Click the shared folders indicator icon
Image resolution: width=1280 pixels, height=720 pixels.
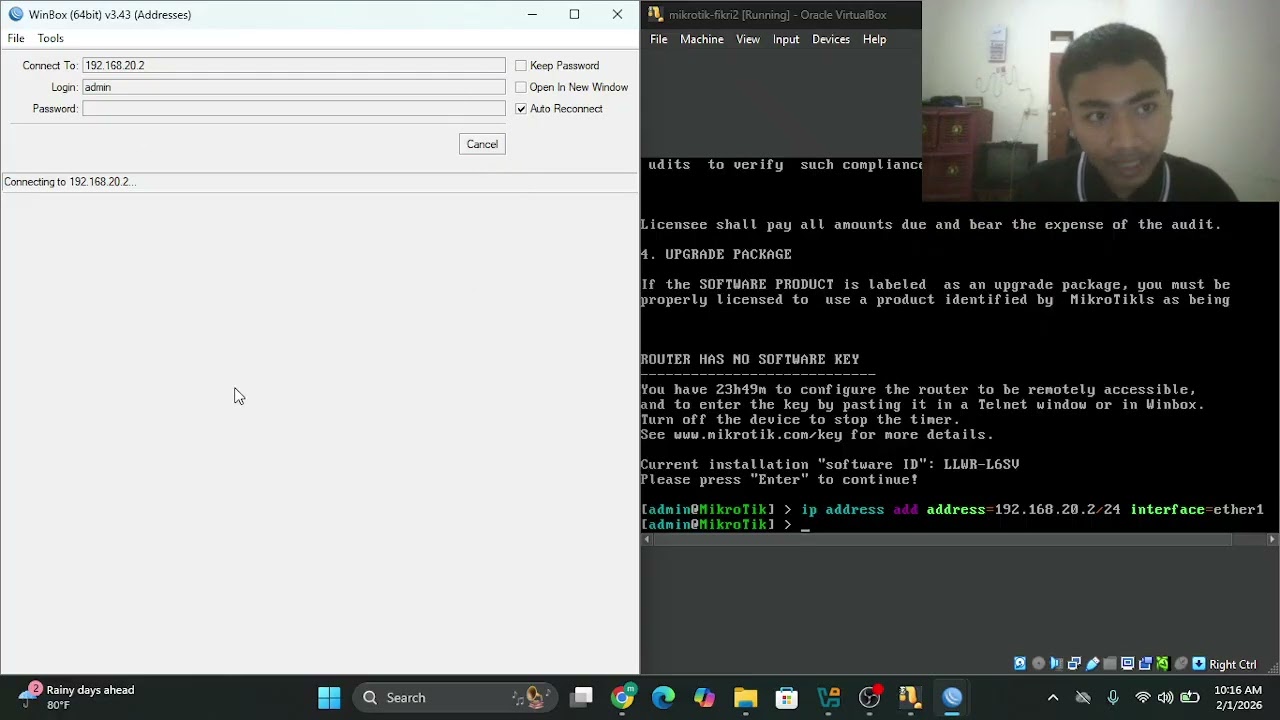point(1110,664)
